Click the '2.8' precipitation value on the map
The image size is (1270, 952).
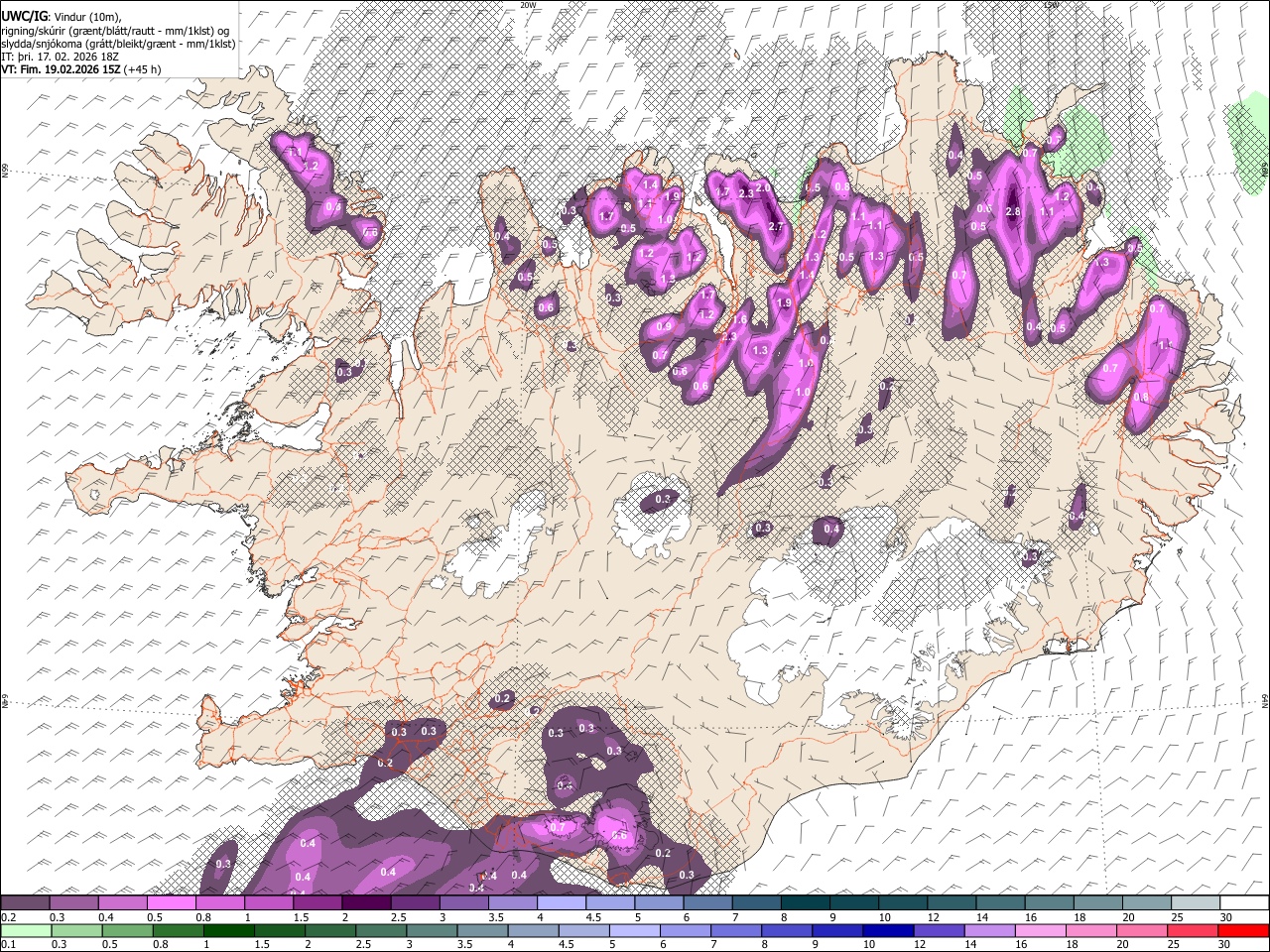[x=1013, y=212]
